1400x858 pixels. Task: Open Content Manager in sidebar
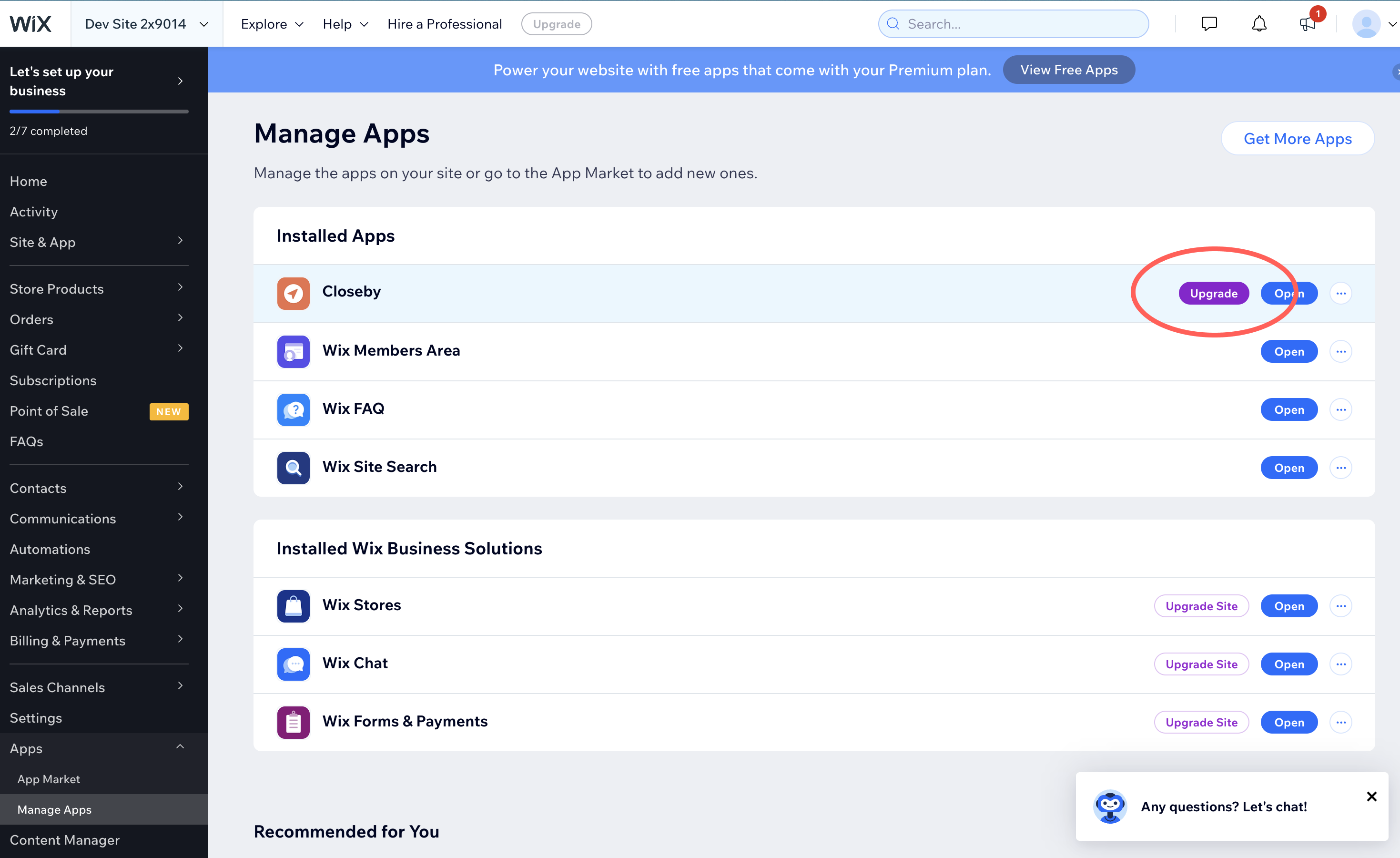tap(65, 840)
